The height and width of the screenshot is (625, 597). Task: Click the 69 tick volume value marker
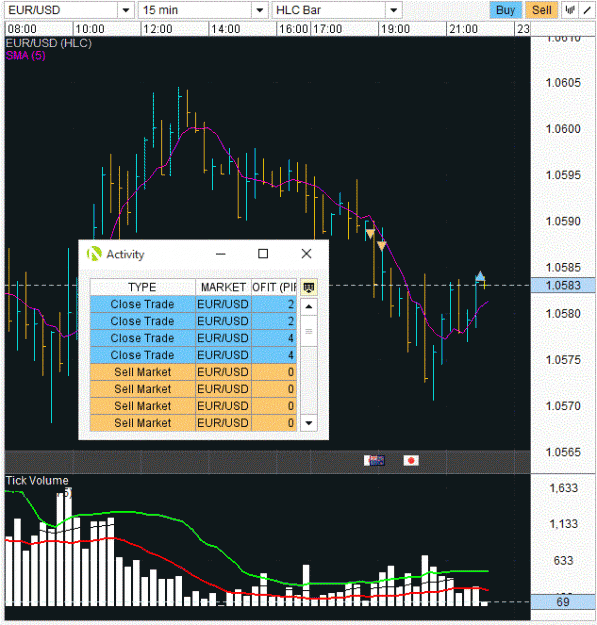pos(563,602)
